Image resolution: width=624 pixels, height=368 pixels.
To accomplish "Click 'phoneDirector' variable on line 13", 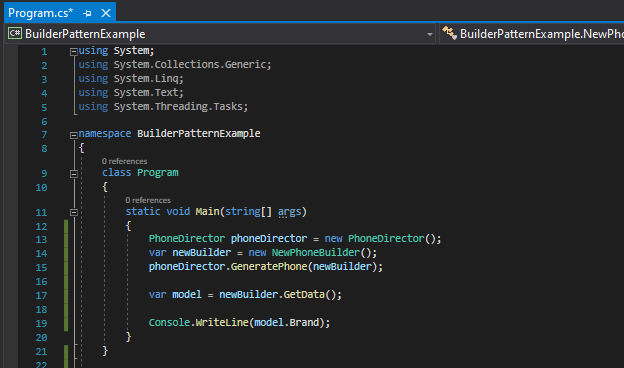I will (269, 239).
